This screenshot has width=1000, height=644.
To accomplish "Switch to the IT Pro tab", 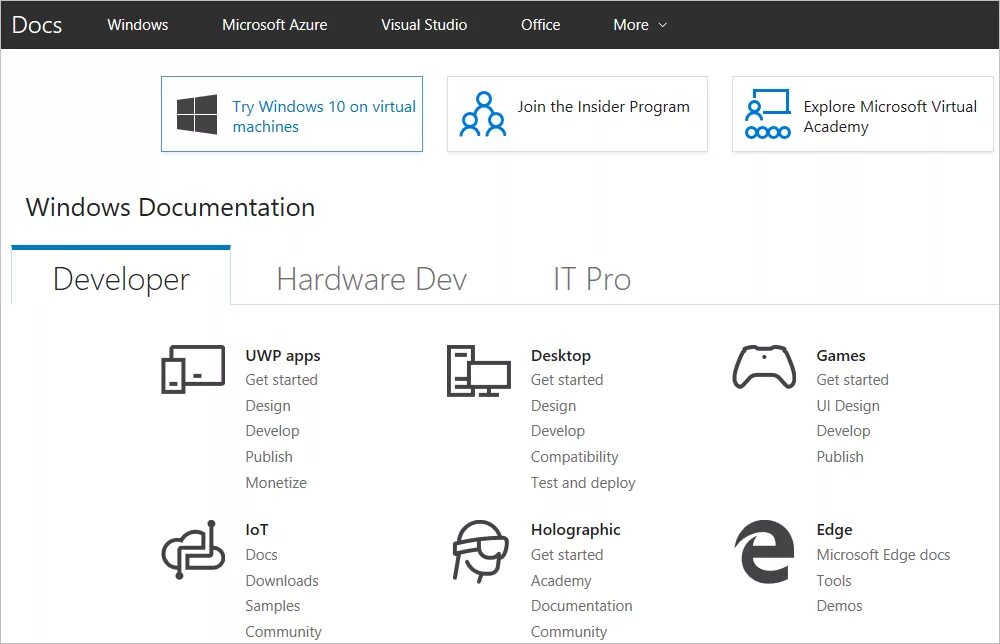I will [x=592, y=279].
